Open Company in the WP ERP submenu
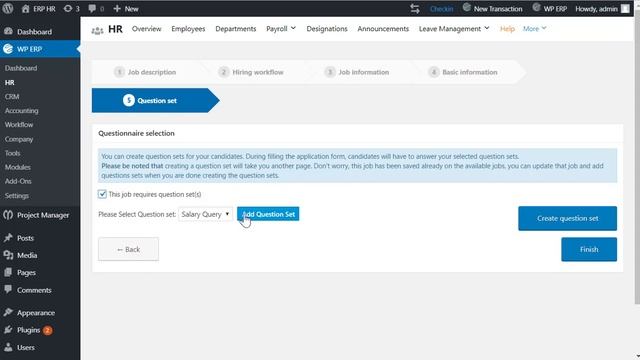 (19, 139)
